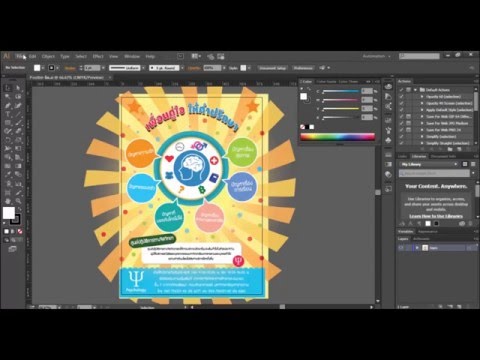
Task: Select the Pen tool
Action: 8,105
